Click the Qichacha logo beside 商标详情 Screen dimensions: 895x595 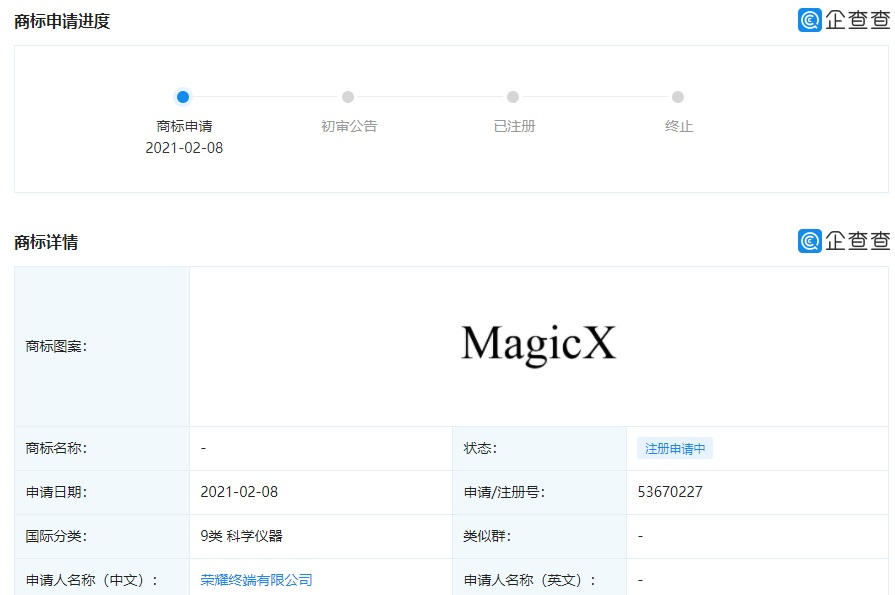pos(843,241)
